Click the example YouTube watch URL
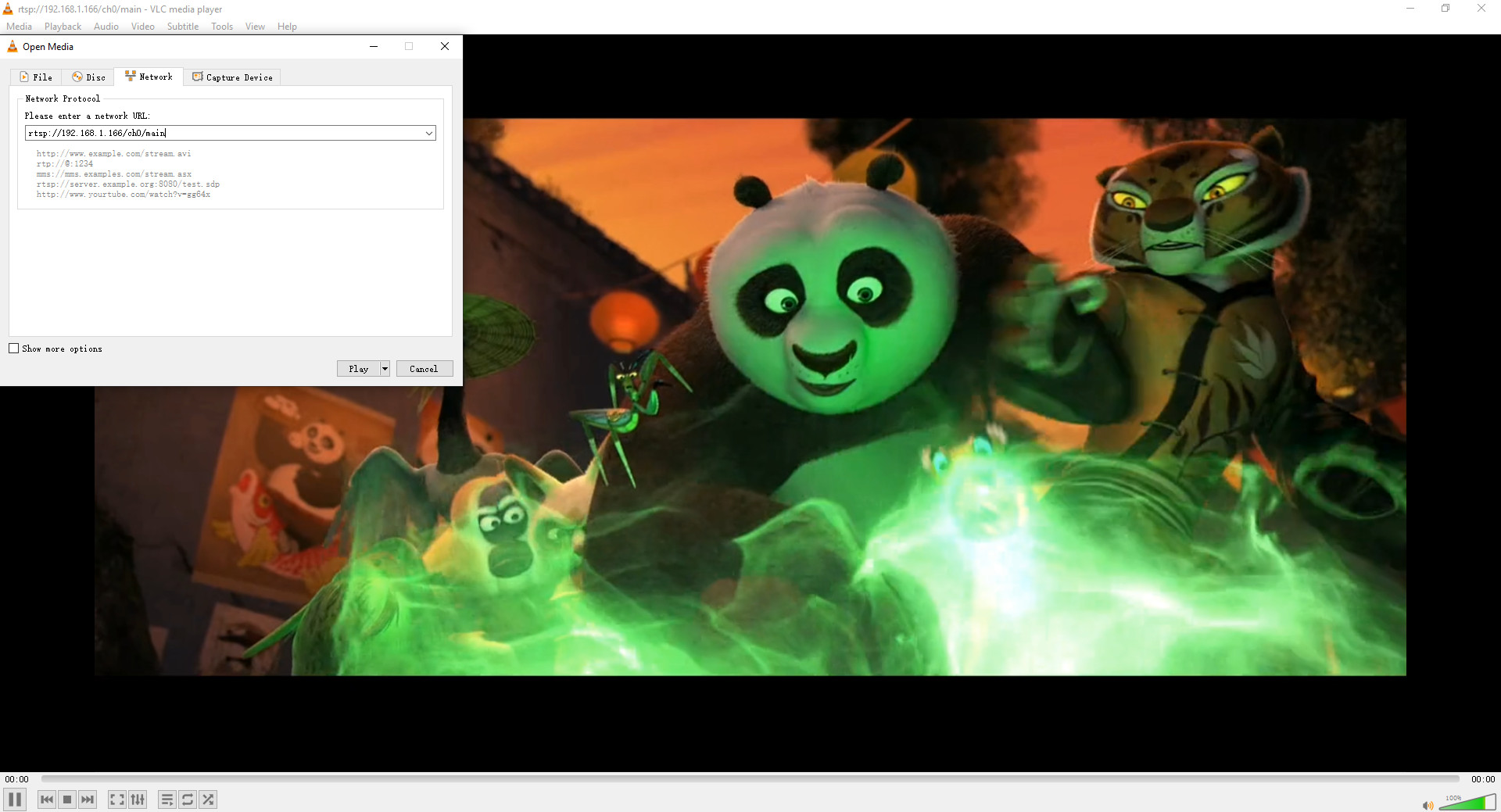The height and width of the screenshot is (812, 1501). pyautogui.click(x=124, y=195)
